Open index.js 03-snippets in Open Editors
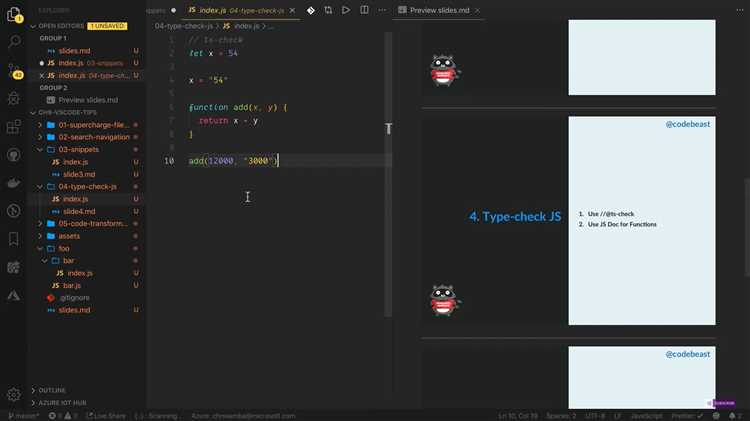This screenshot has width=750, height=421. coord(88,63)
